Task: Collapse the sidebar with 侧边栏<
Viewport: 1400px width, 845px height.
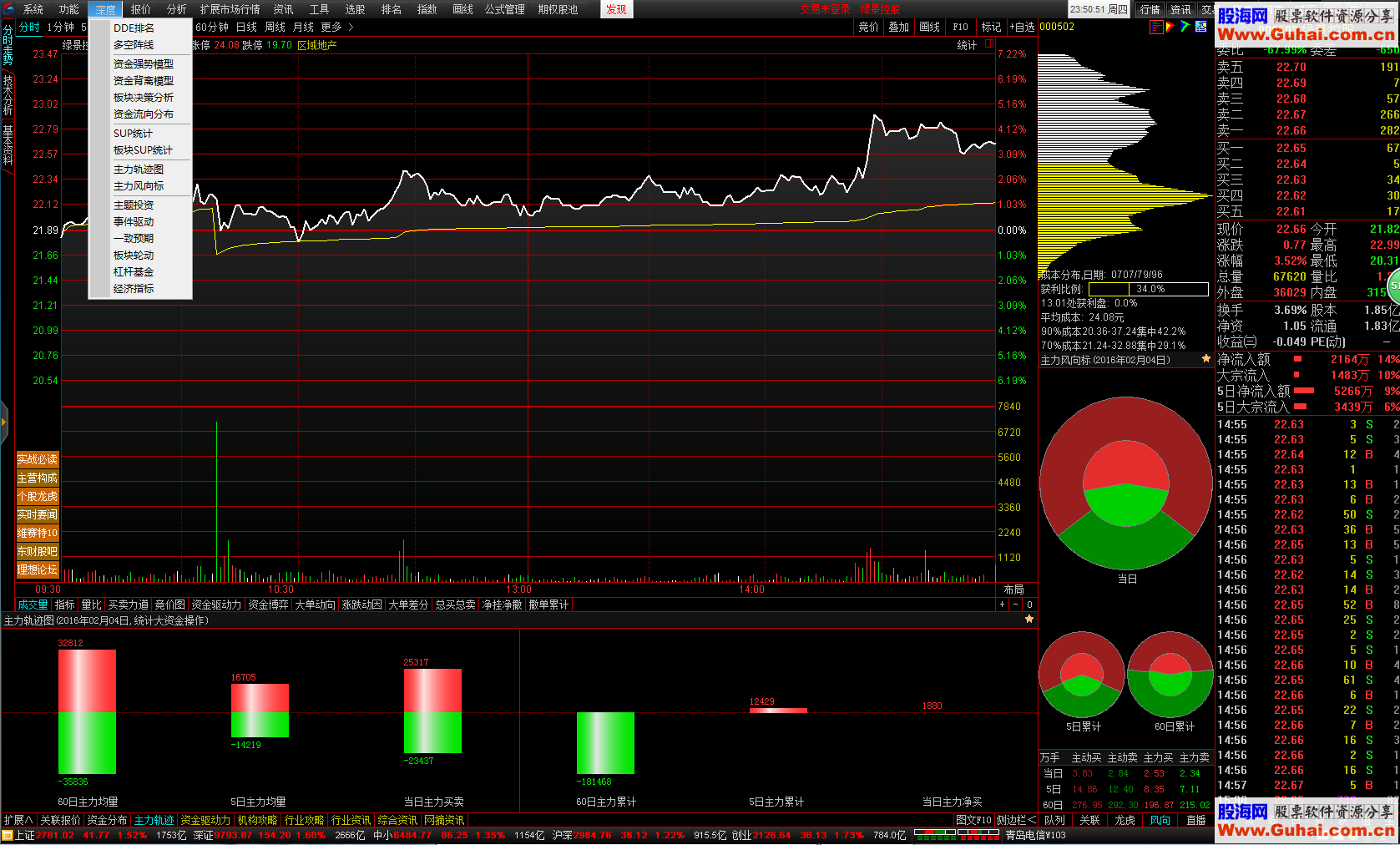Action: coord(1016,820)
